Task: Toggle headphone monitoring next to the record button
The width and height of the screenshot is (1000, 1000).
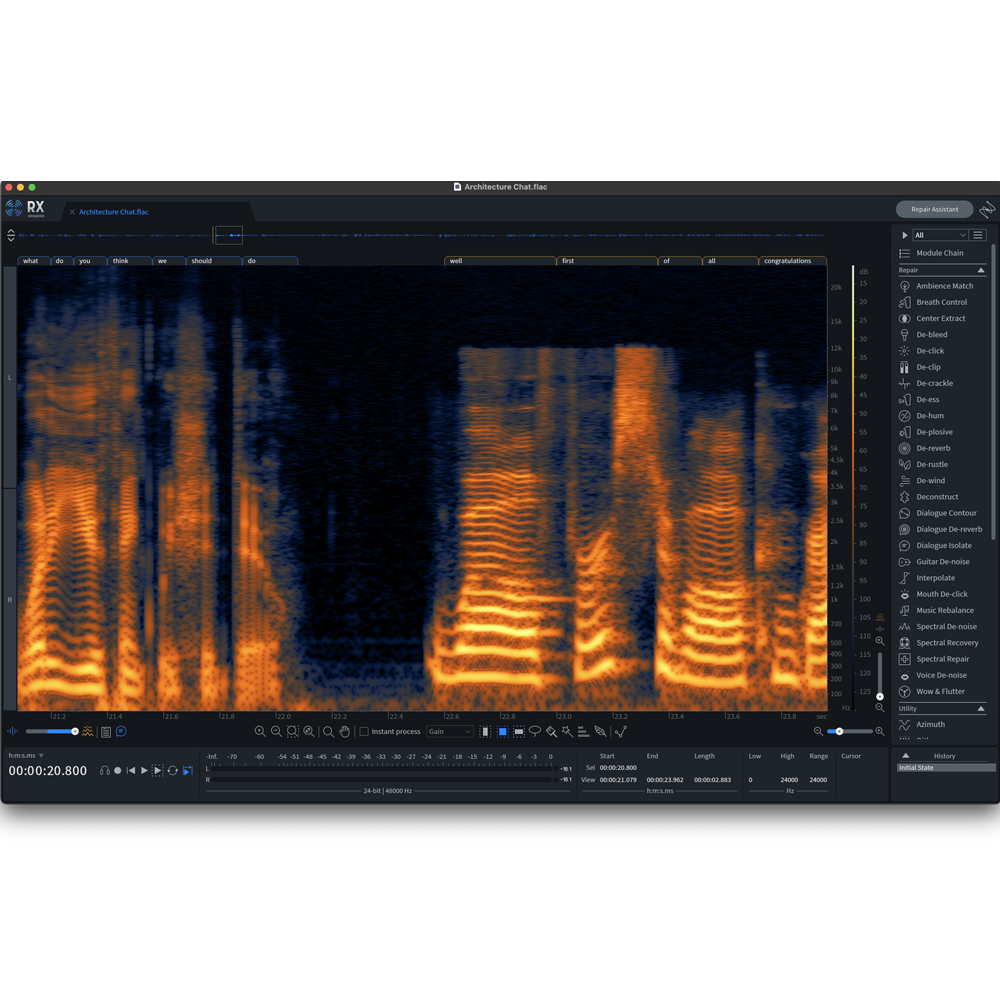Action: pos(104,770)
